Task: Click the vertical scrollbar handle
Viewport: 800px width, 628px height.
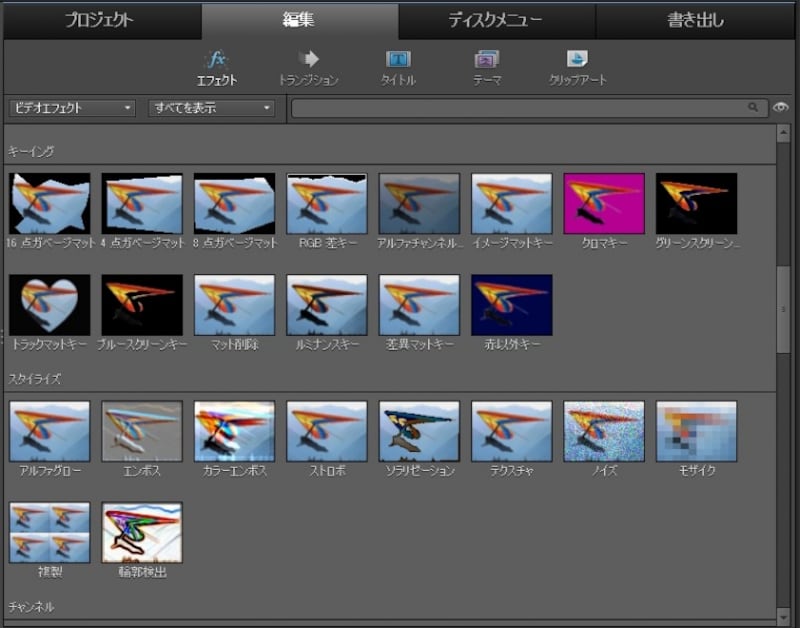Action: pos(783,310)
